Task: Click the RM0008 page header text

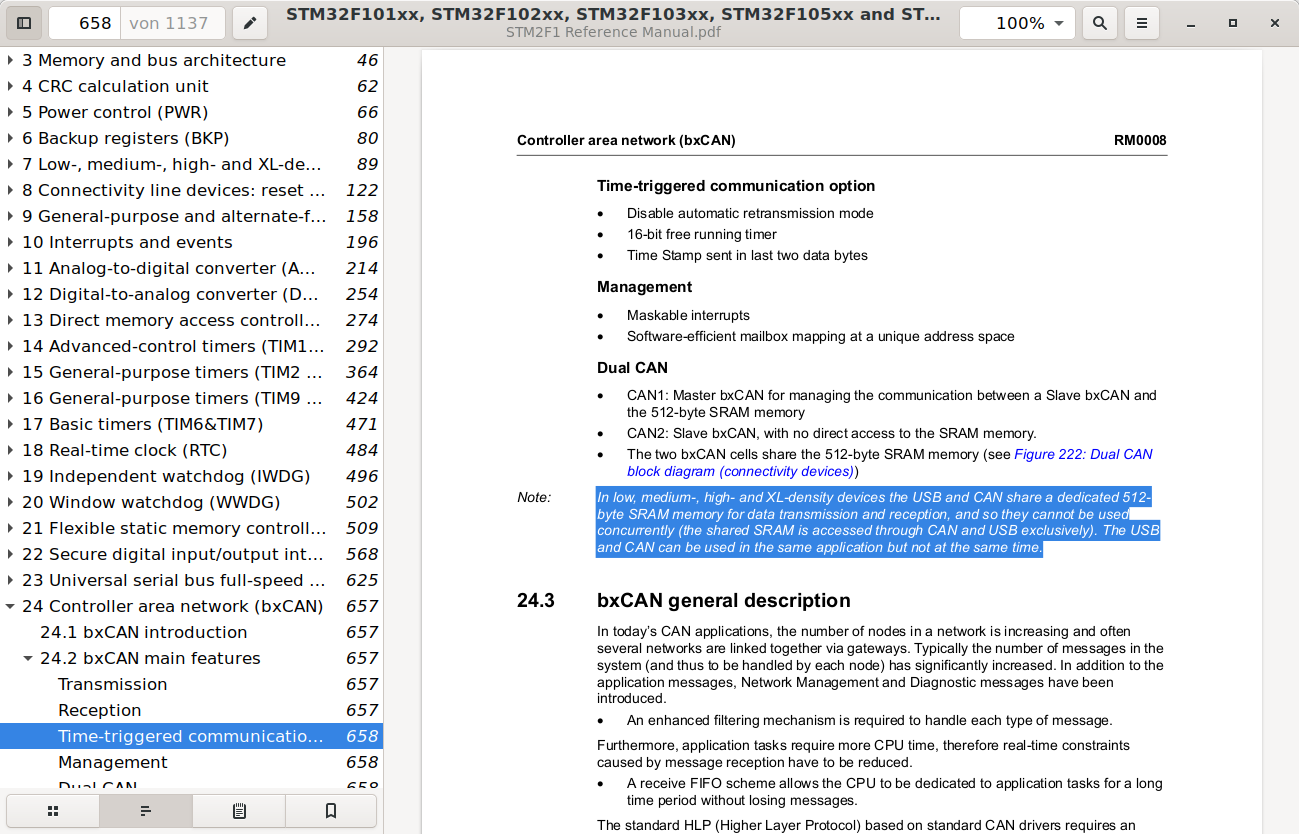Action: pos(1140,141)
